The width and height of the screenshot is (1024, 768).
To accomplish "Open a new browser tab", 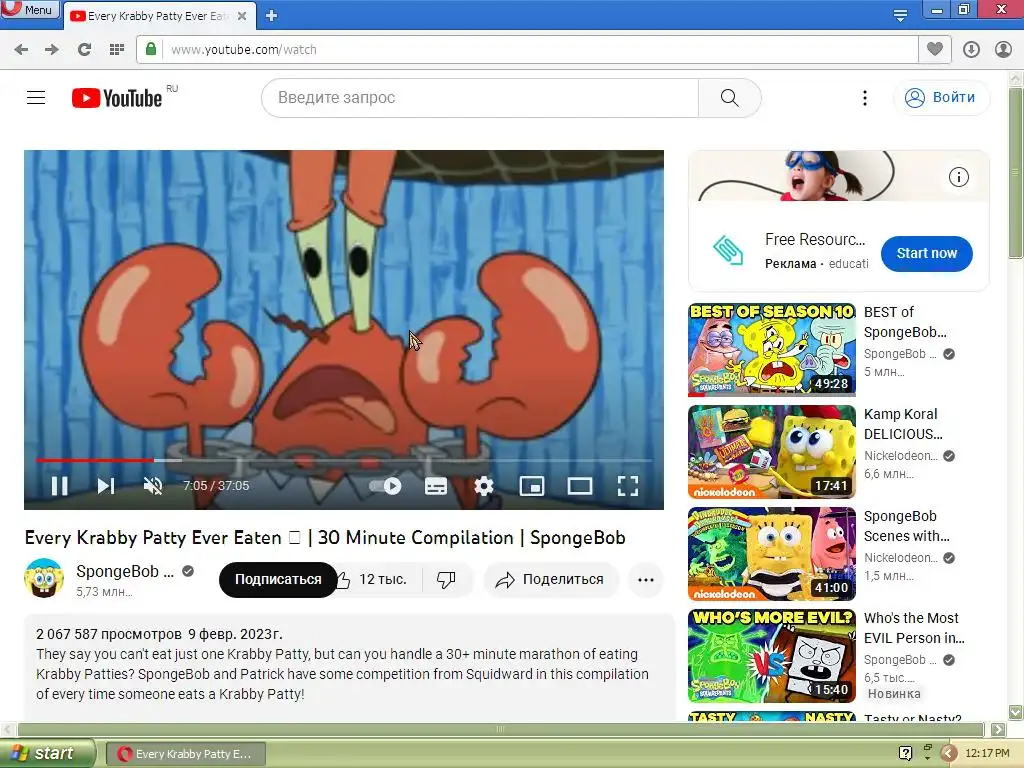I will point(272,16).
